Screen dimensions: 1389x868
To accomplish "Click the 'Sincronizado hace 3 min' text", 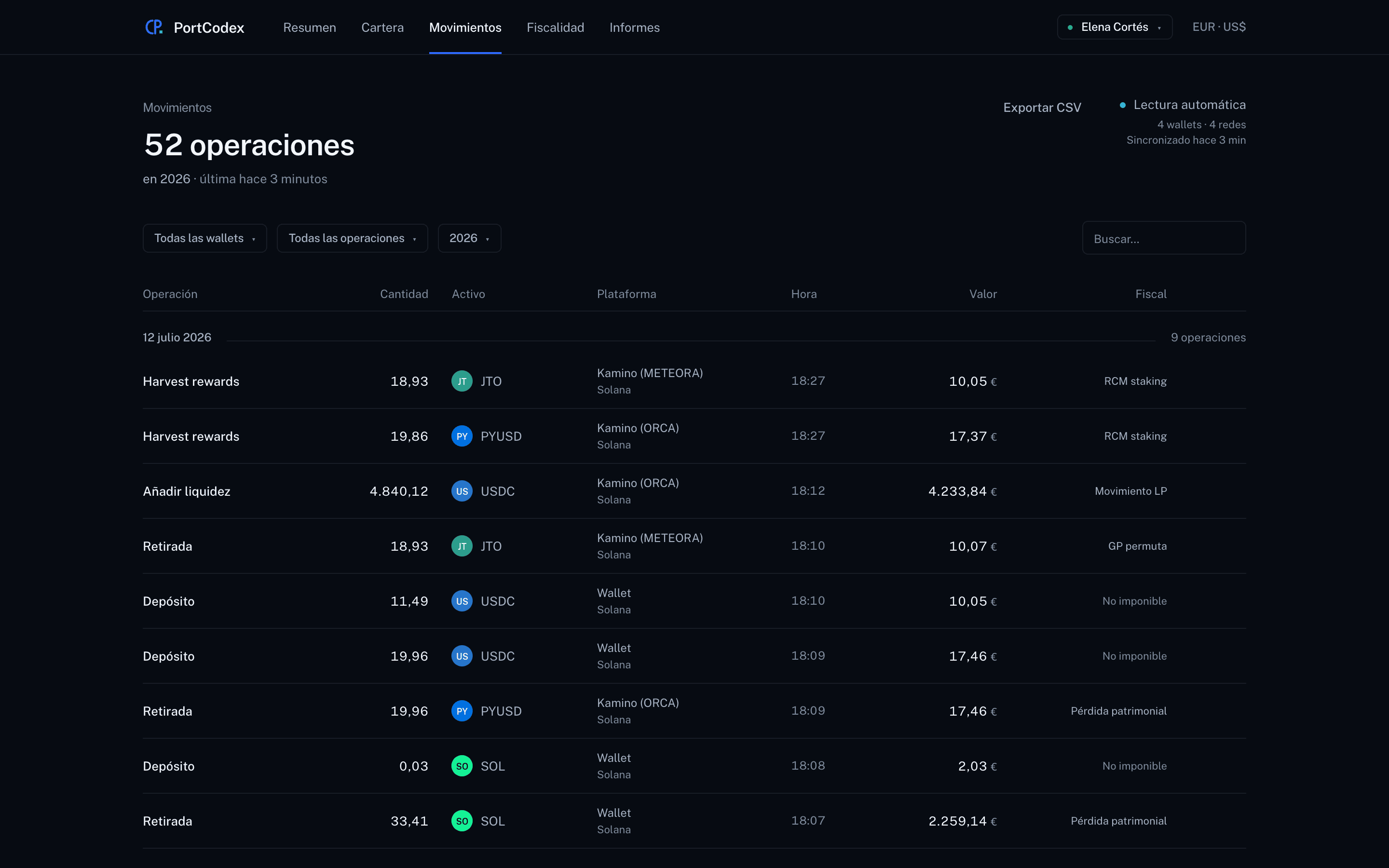I will coord(1186,140).
